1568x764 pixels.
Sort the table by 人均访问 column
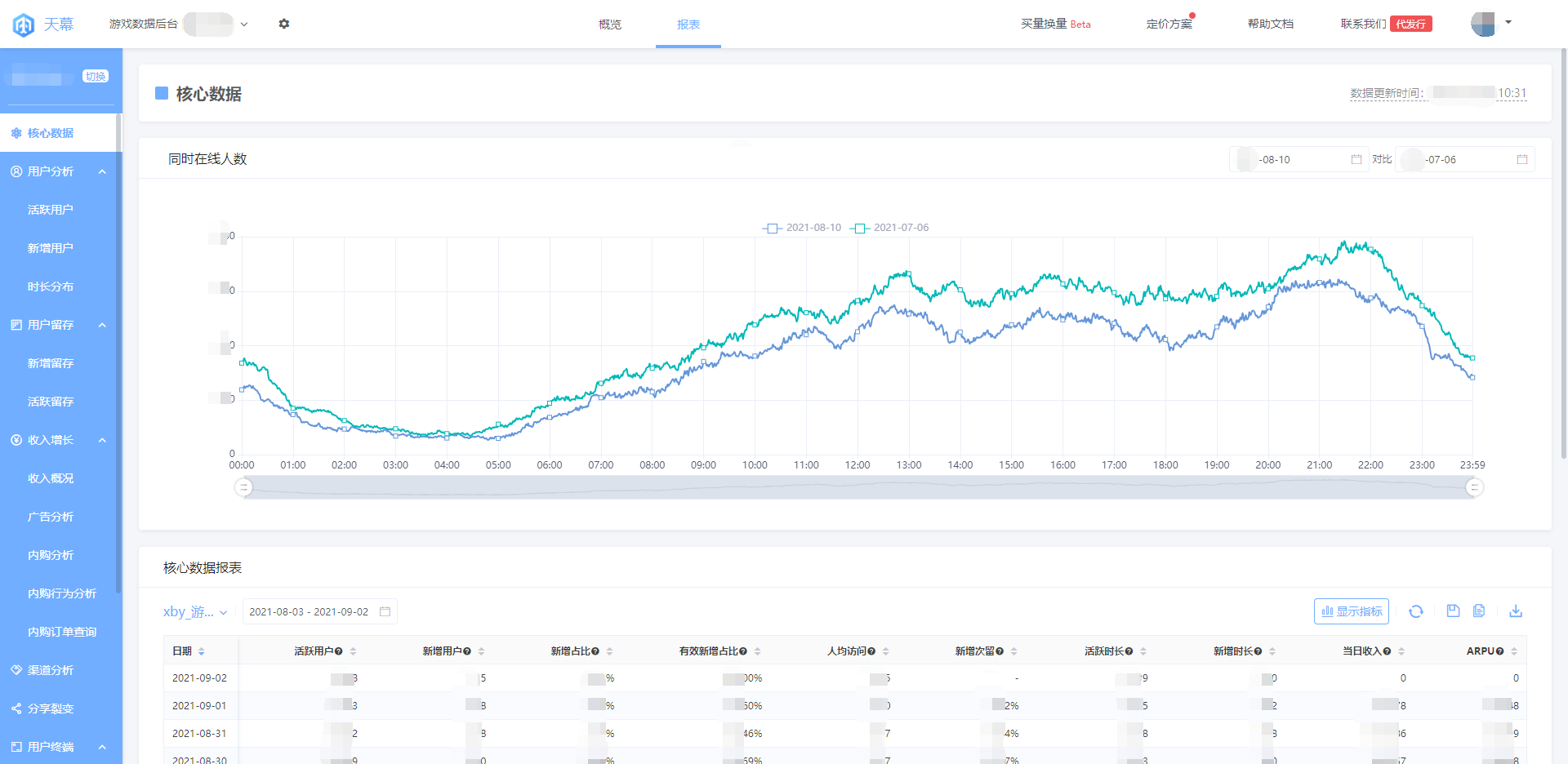[x=886, y=651]
